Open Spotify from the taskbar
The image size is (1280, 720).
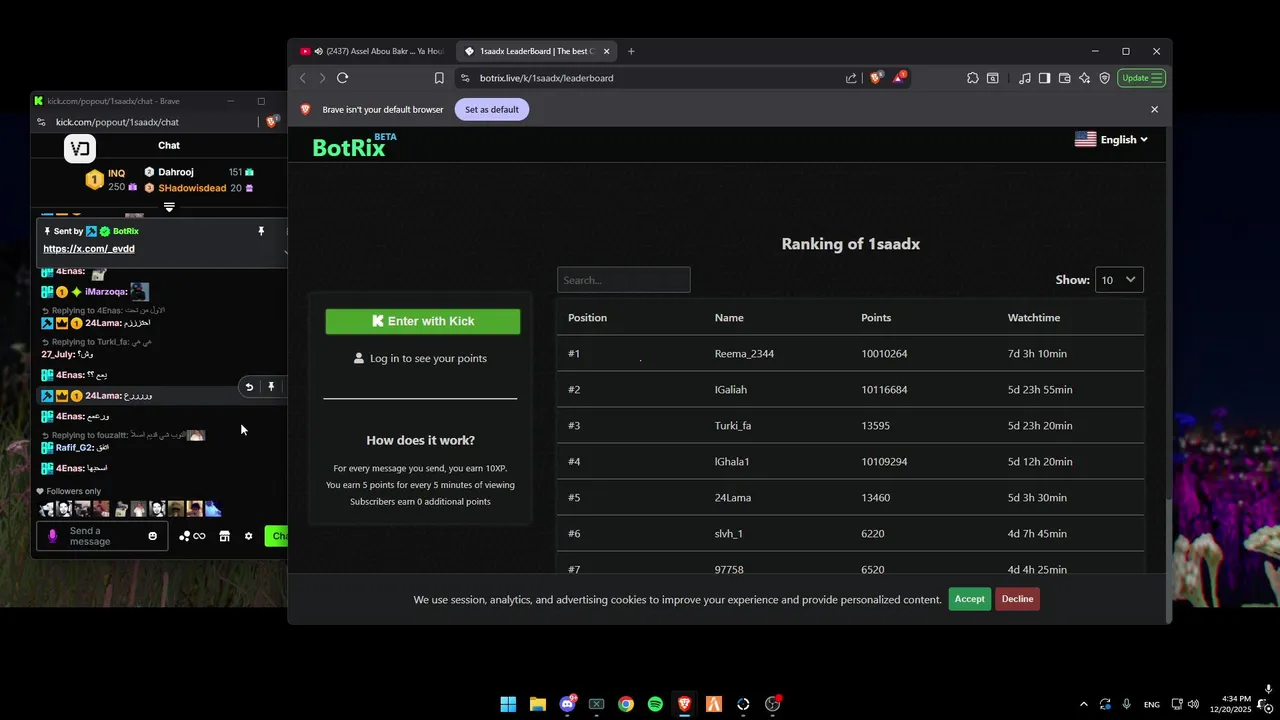pos(655,704)
